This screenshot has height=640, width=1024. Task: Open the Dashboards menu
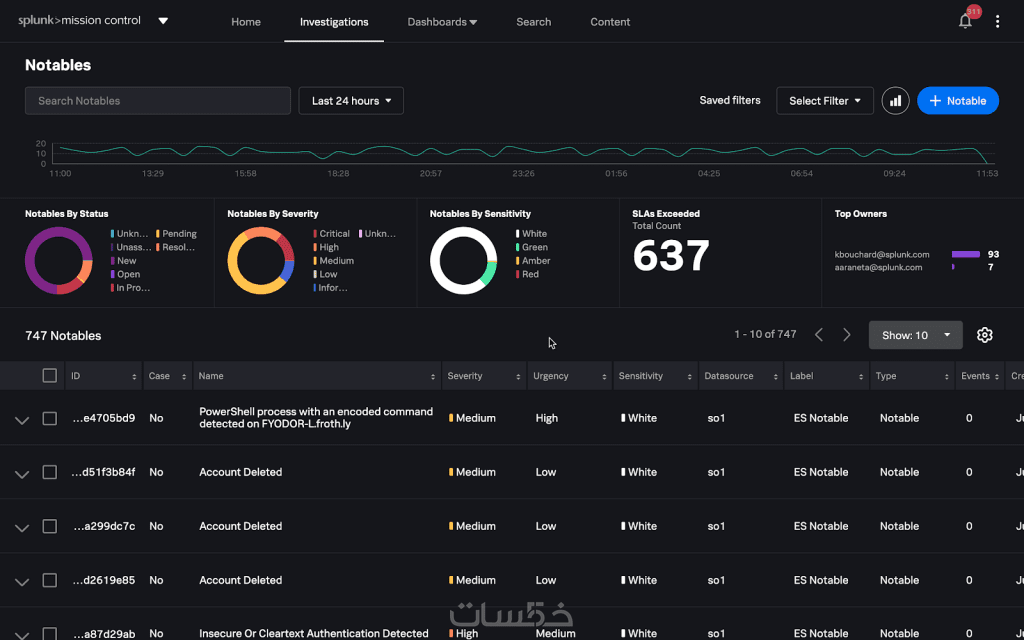(442, 22)
